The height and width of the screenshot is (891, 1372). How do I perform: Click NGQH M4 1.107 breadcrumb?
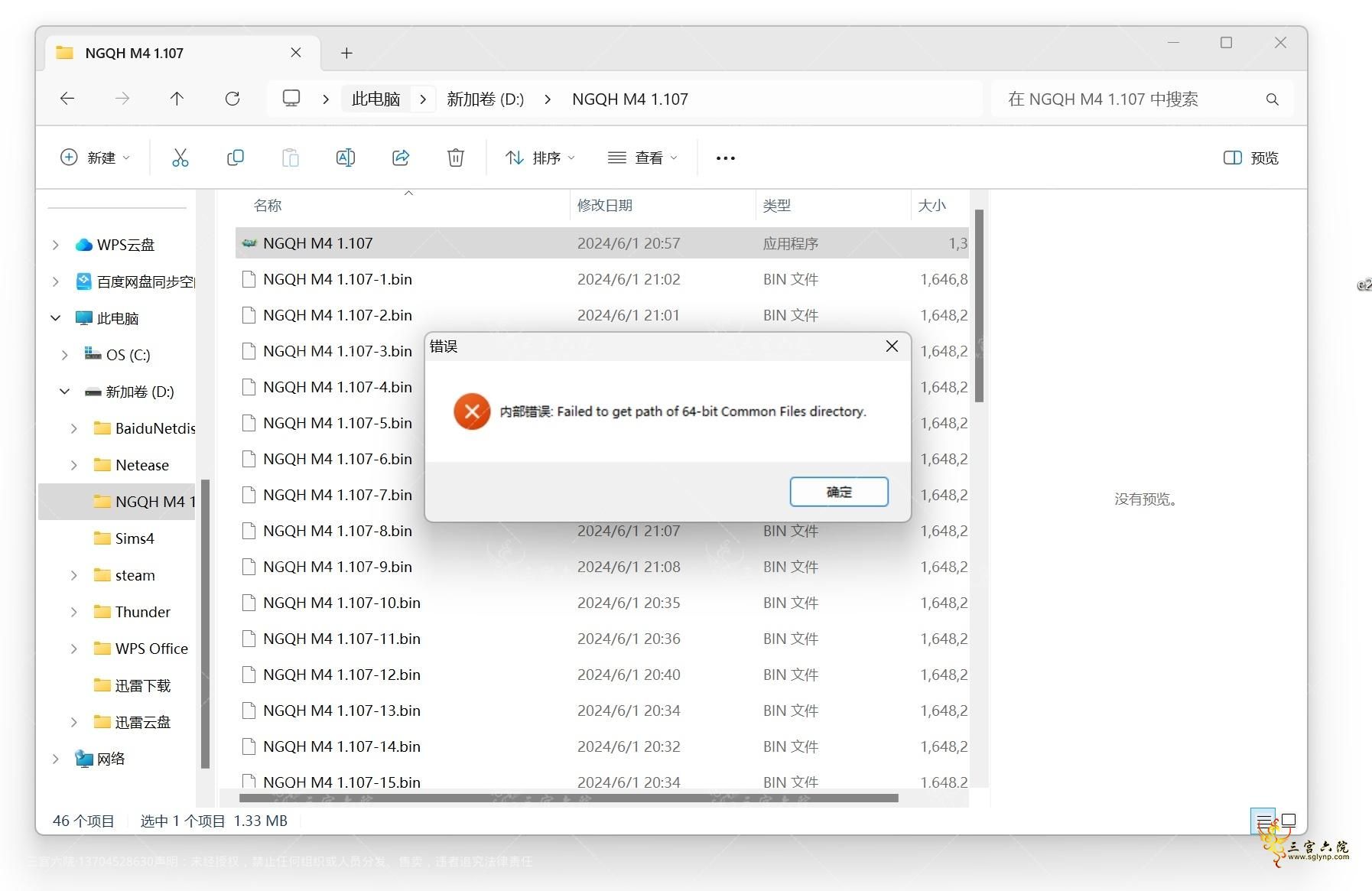click(x=630, y=99)
